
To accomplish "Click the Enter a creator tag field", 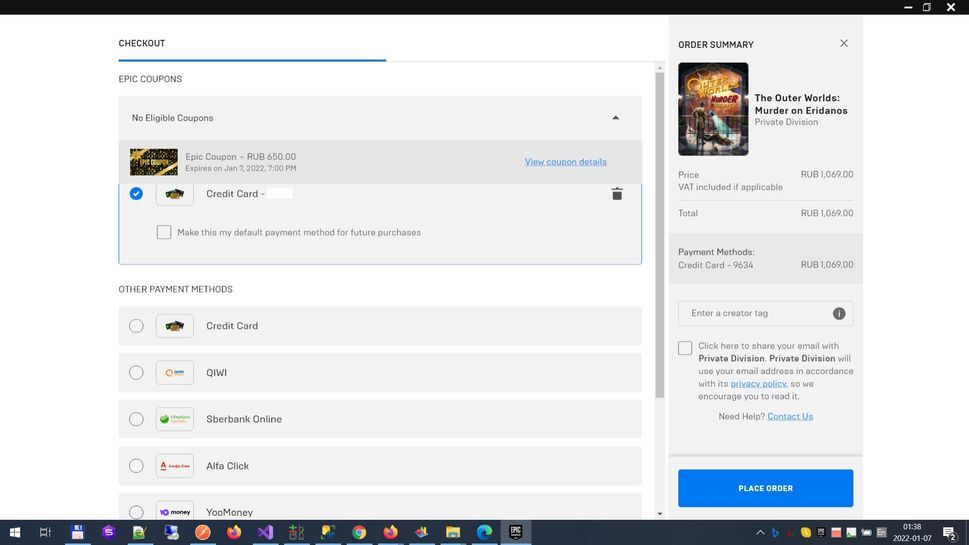I will click(x=755, y=314).
